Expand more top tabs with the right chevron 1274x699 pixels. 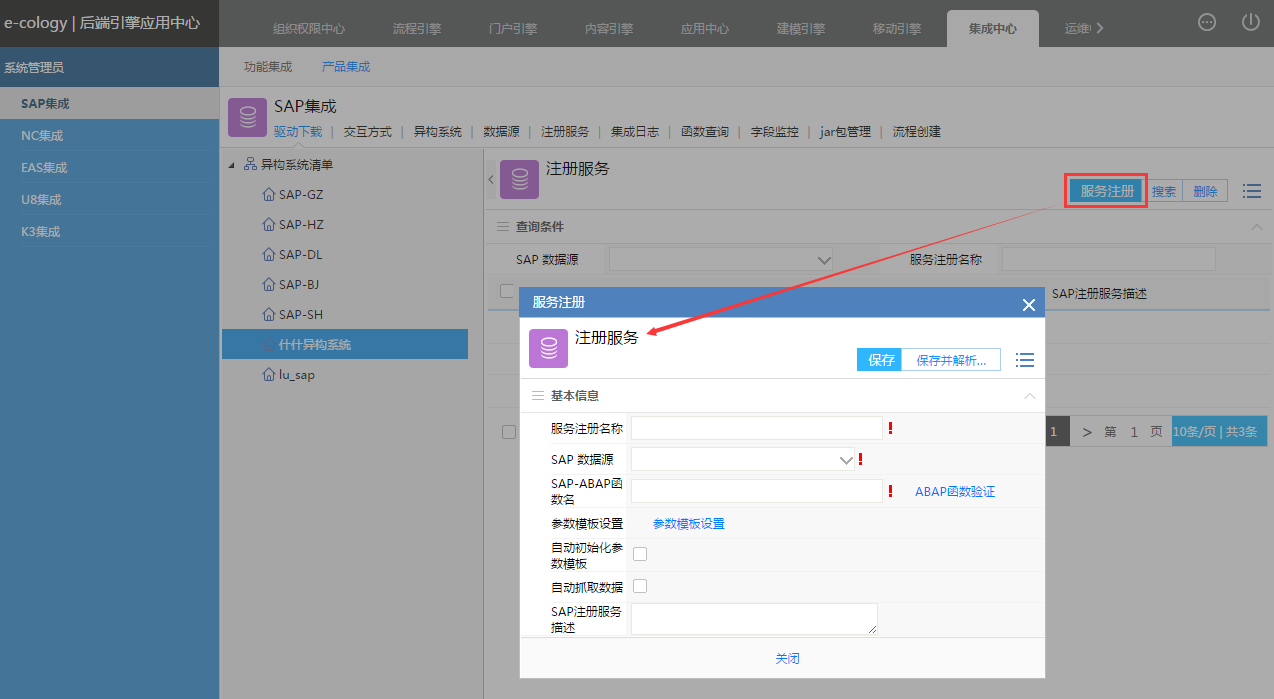[x=1100, y=29]
